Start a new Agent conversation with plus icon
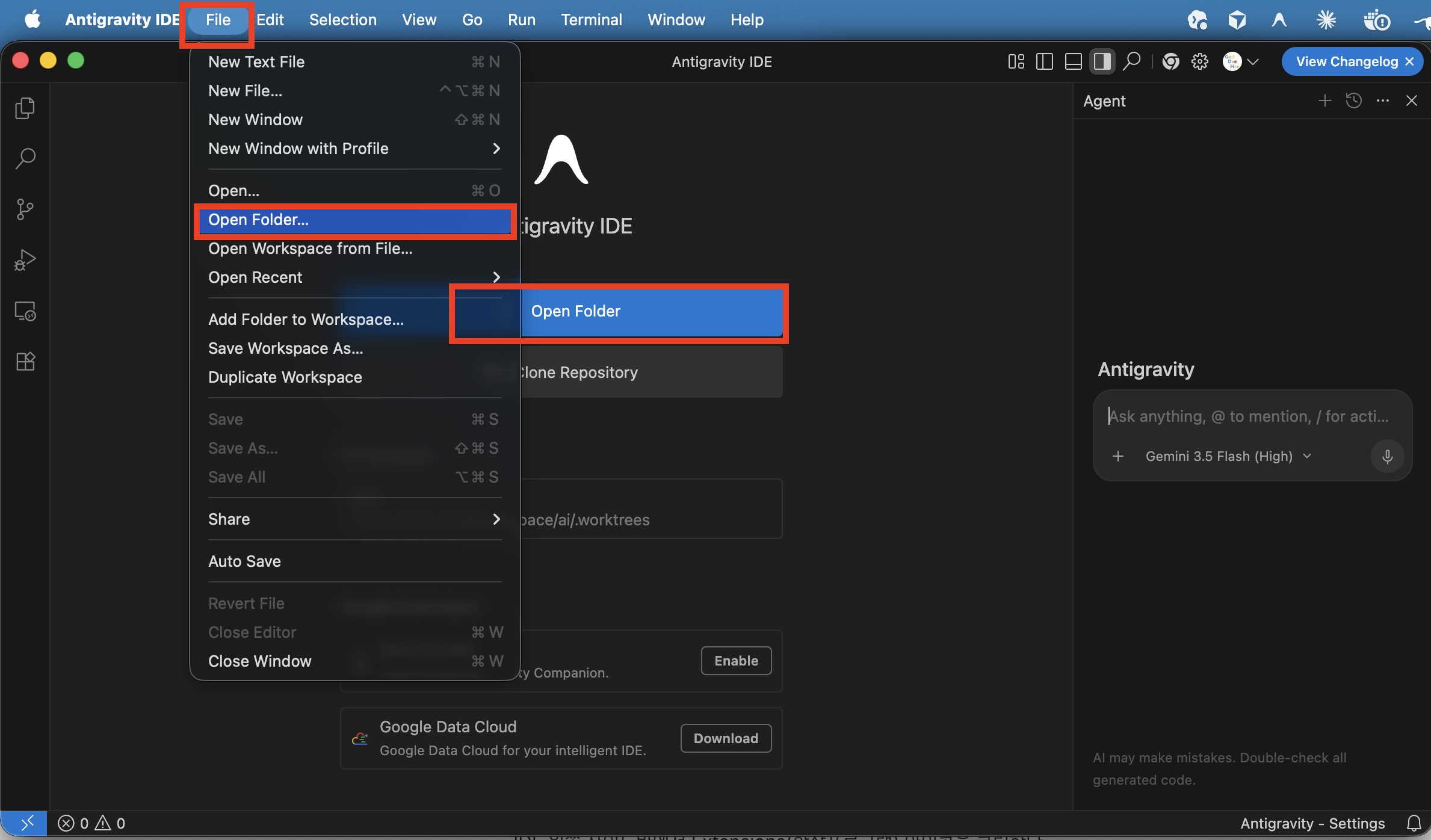The height and width of the screenshot is (840, 1431). click(1324, 100)
